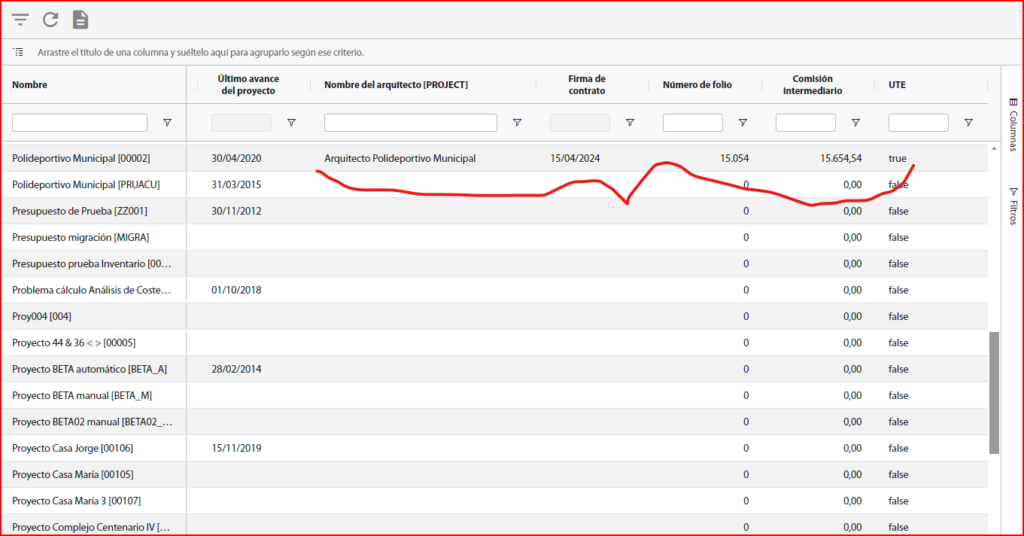This screenshot has width=1024, height=536.
Task: Open filter menu for Nombre column
Action: [167, 123]
